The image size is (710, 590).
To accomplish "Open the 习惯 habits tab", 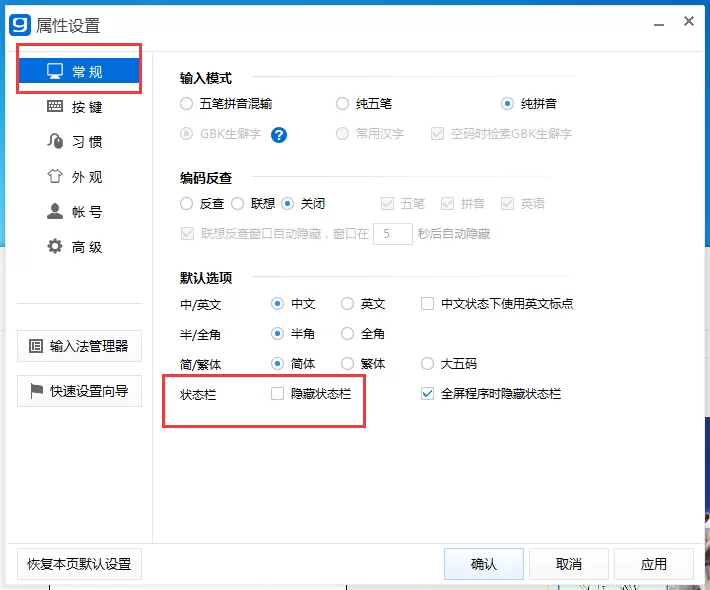I will click(x=75, y=142).
